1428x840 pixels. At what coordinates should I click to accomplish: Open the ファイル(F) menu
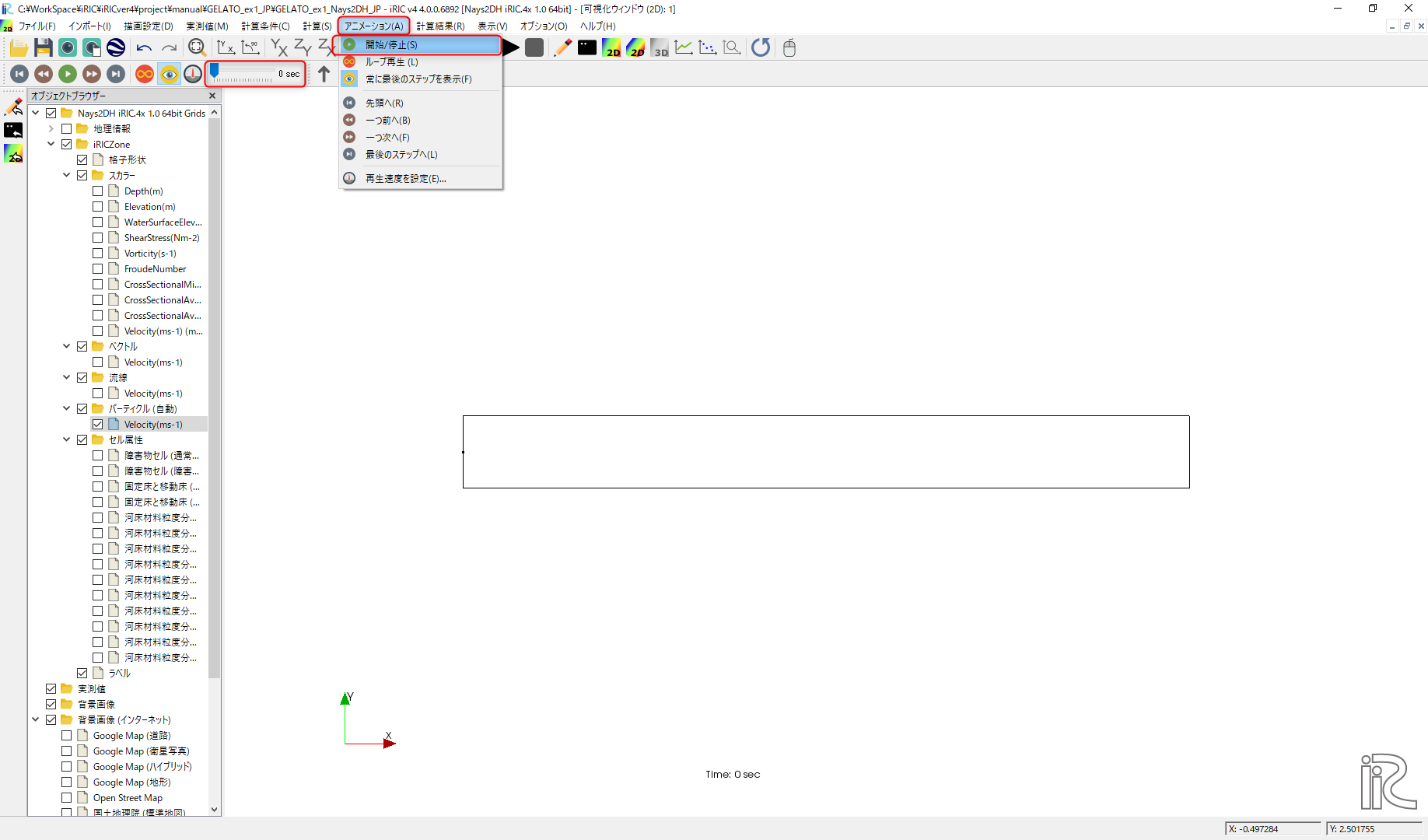pyautogui.click(x=37, y=26)
